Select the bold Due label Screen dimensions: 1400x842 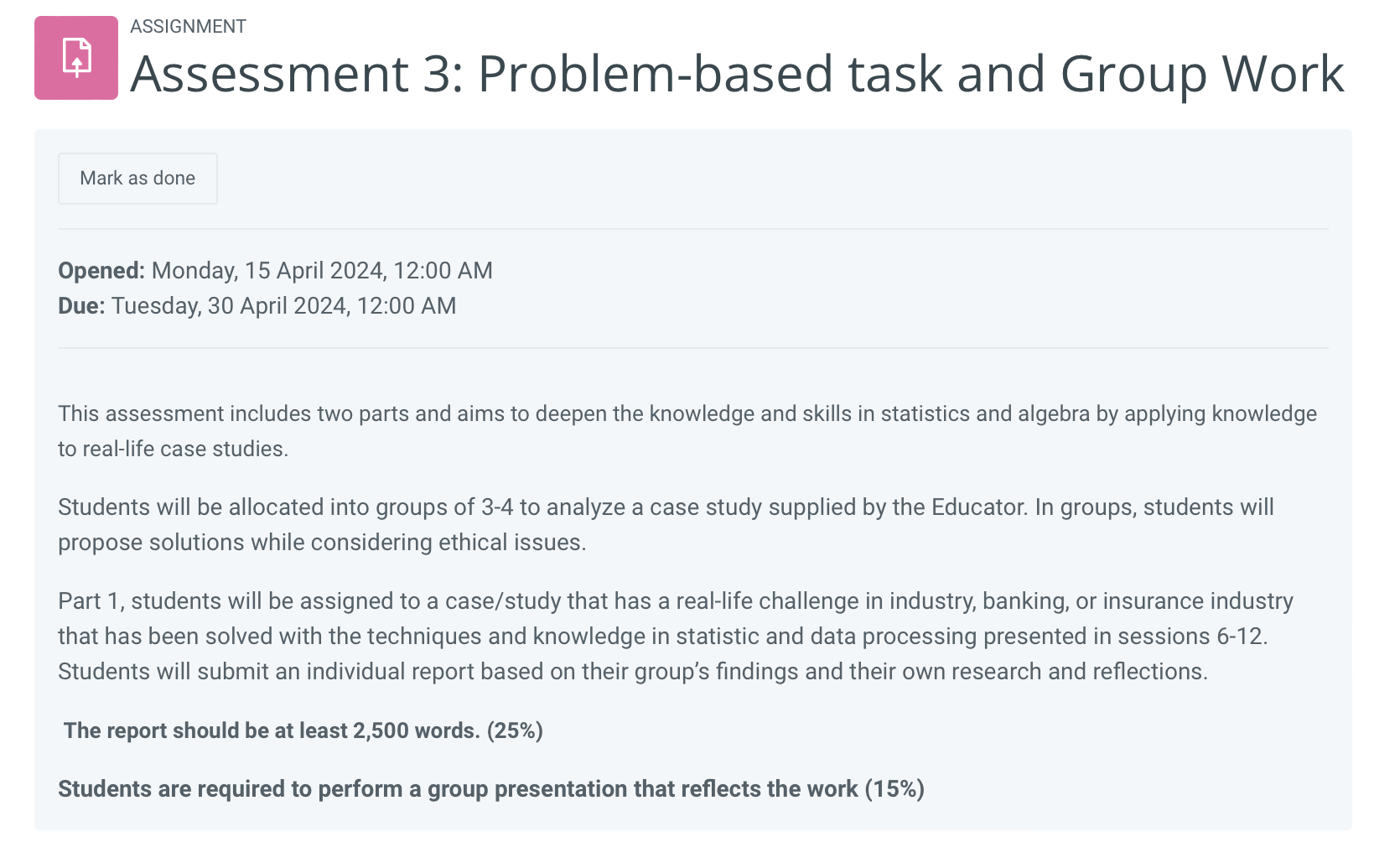[80, 305]
